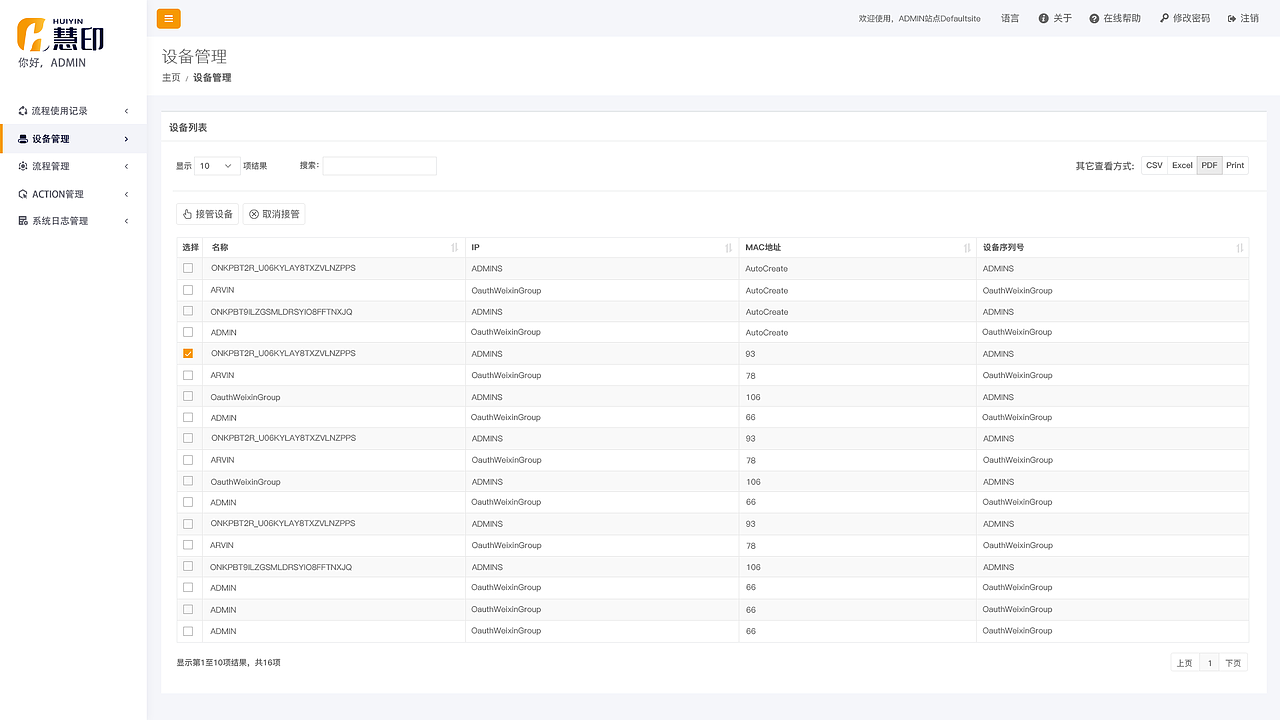The image size is (1280, 720).
Task: Open 系统日志管理 in the sidebar
Action: click(x=74, y=221)
